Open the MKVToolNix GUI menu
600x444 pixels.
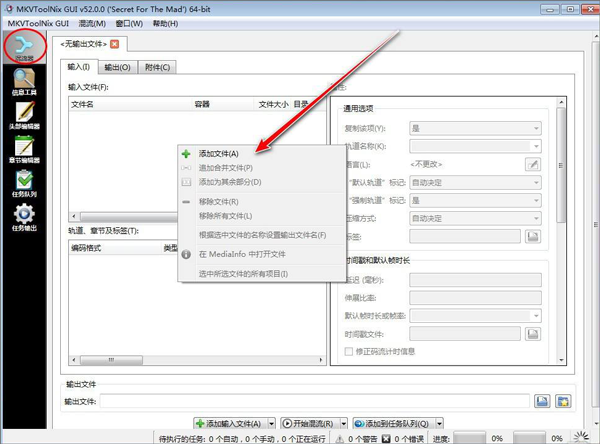click(38, 24)
